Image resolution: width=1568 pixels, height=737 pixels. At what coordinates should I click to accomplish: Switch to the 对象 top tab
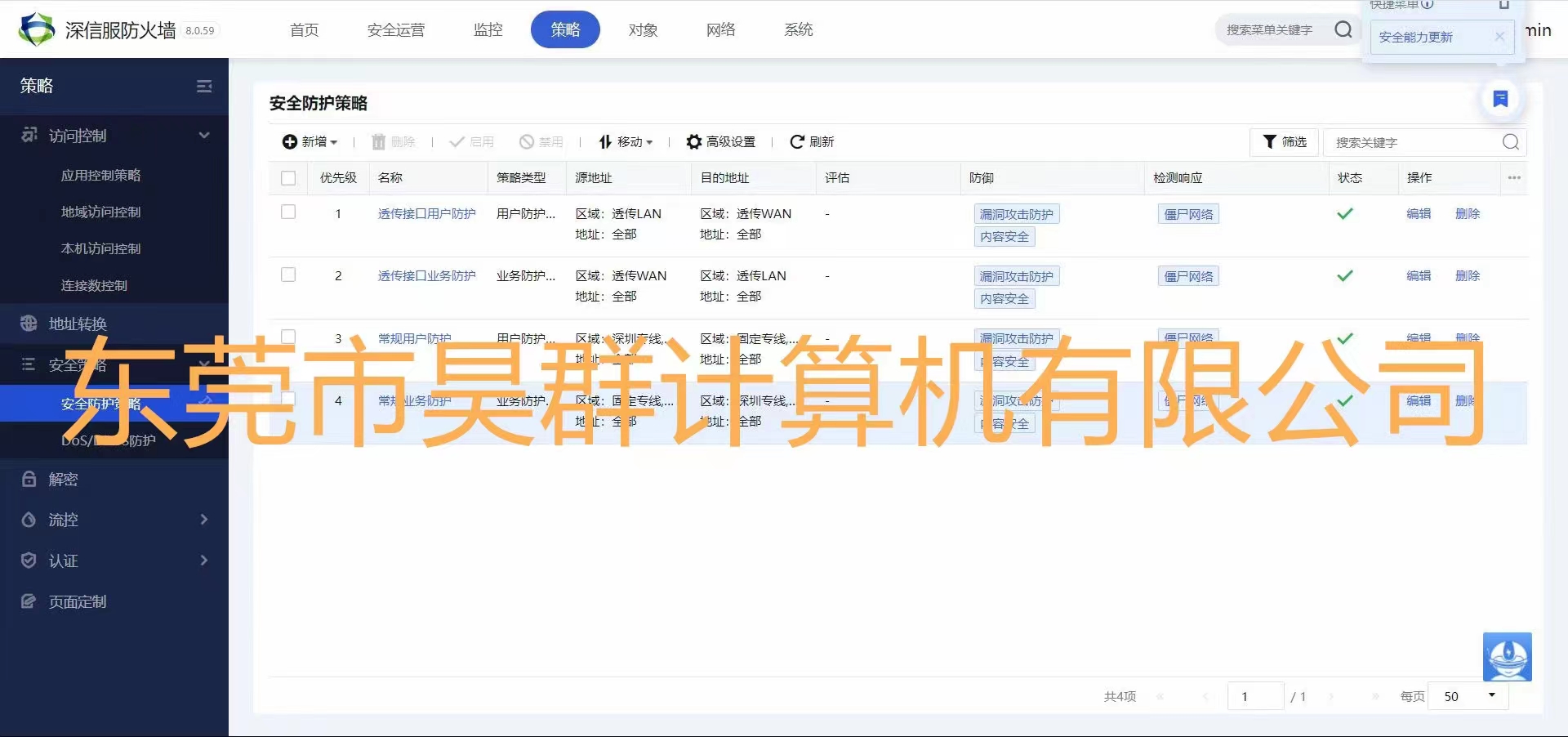[643, 30]
